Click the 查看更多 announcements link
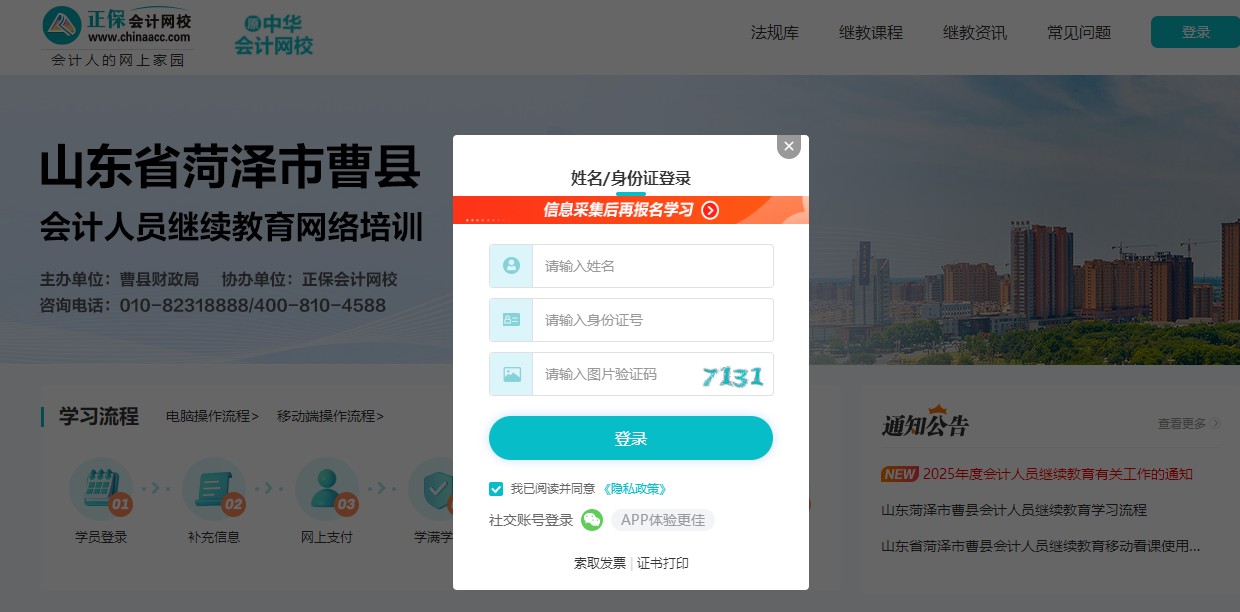 point(1184,424)
